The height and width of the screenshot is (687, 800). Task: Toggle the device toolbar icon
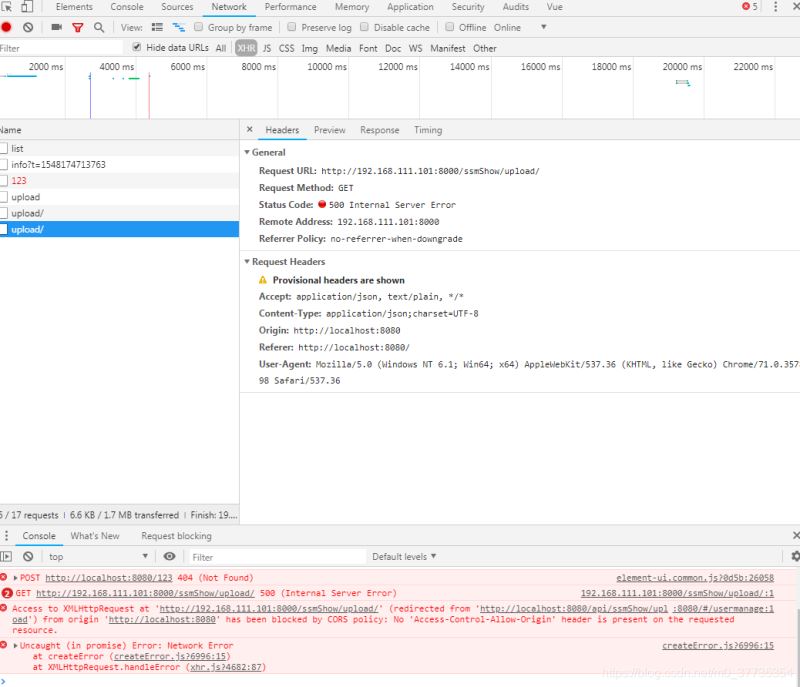[x=27, y=7]
